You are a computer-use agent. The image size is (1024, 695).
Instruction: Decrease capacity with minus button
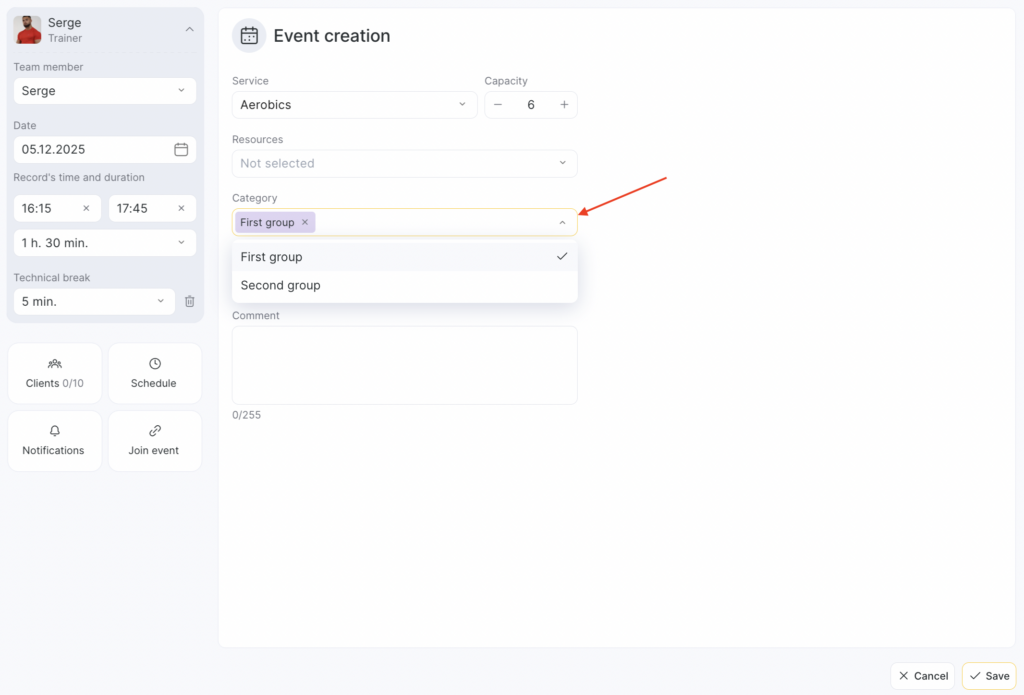tap(498, 105)
